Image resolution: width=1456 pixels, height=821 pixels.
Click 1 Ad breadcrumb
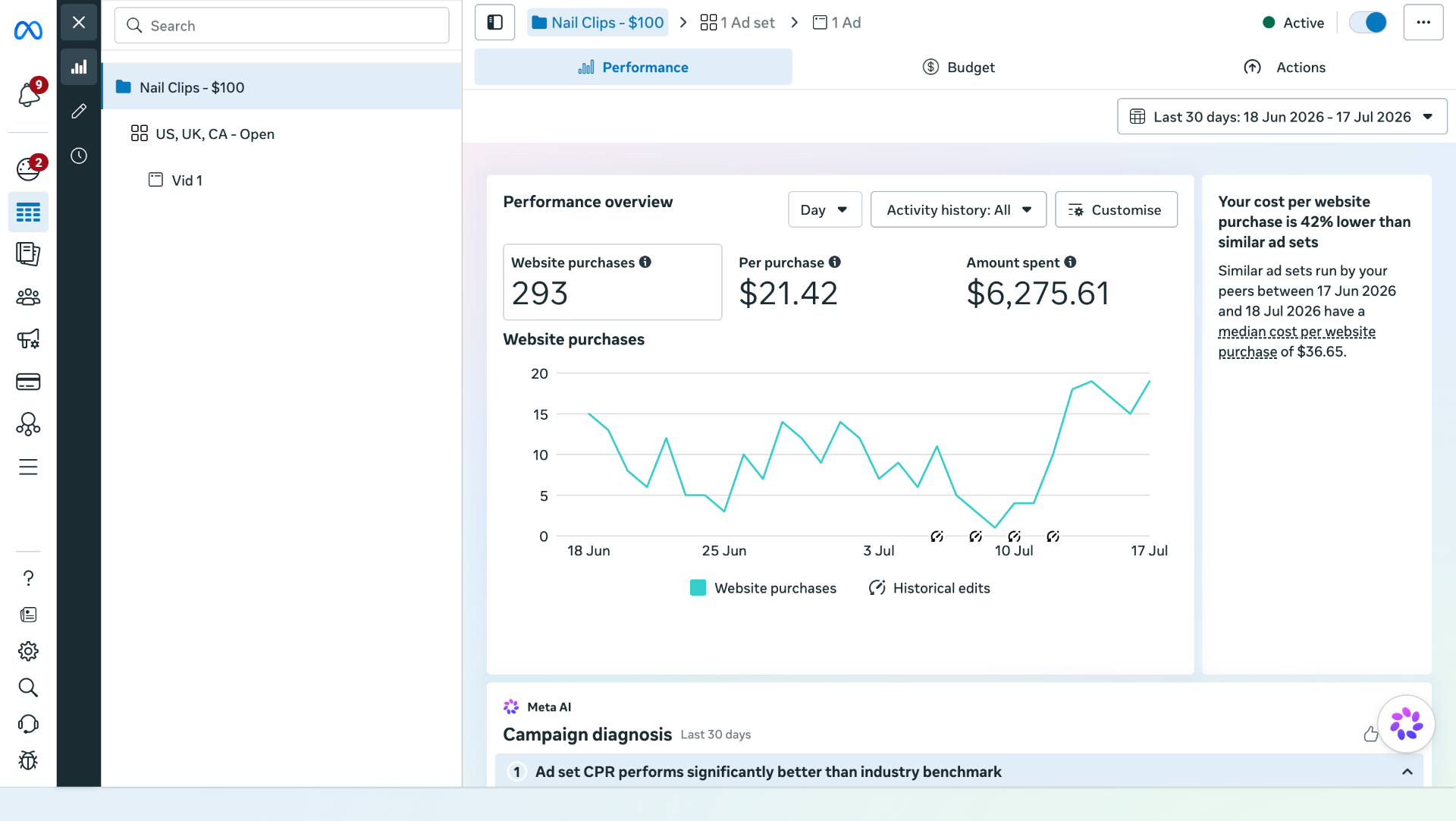(x=836, y=23)
